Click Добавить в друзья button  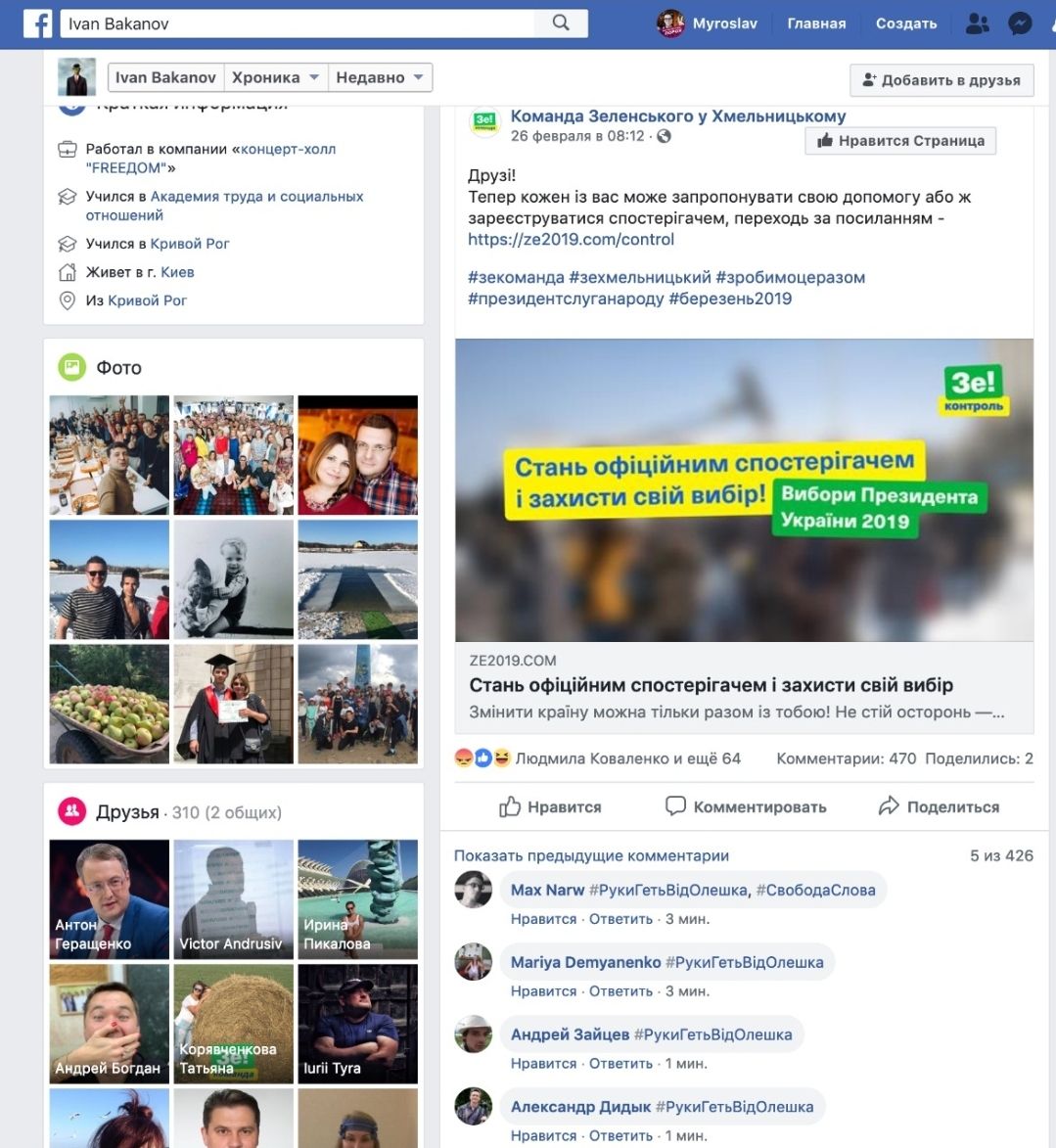[x=941, y=80]
